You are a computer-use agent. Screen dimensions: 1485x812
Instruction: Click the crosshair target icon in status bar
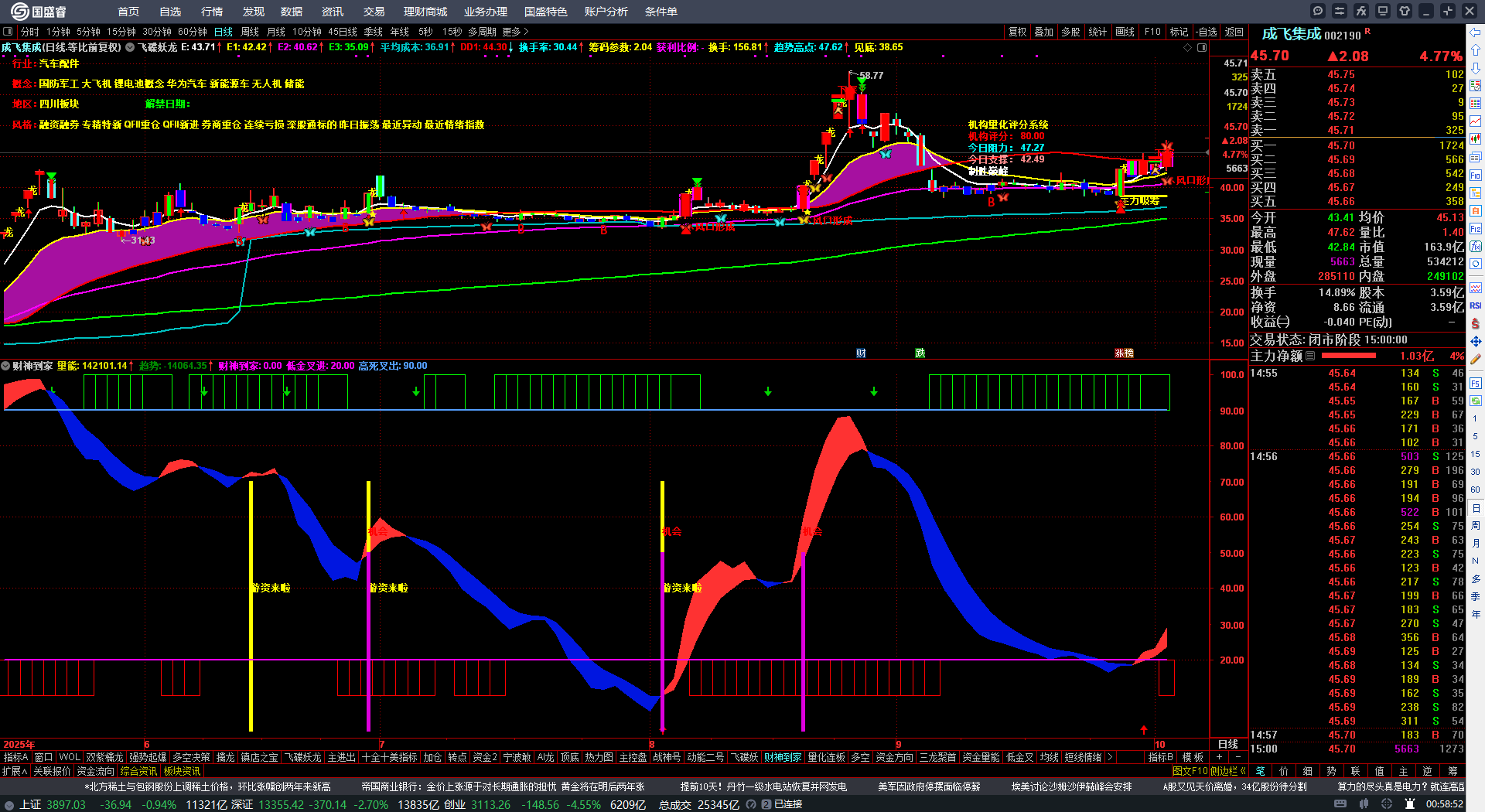tap(1388, 804)
